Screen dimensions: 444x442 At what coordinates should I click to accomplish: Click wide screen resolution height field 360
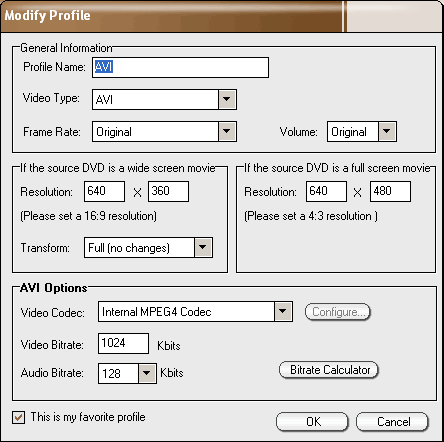click(x=168, y=191)
